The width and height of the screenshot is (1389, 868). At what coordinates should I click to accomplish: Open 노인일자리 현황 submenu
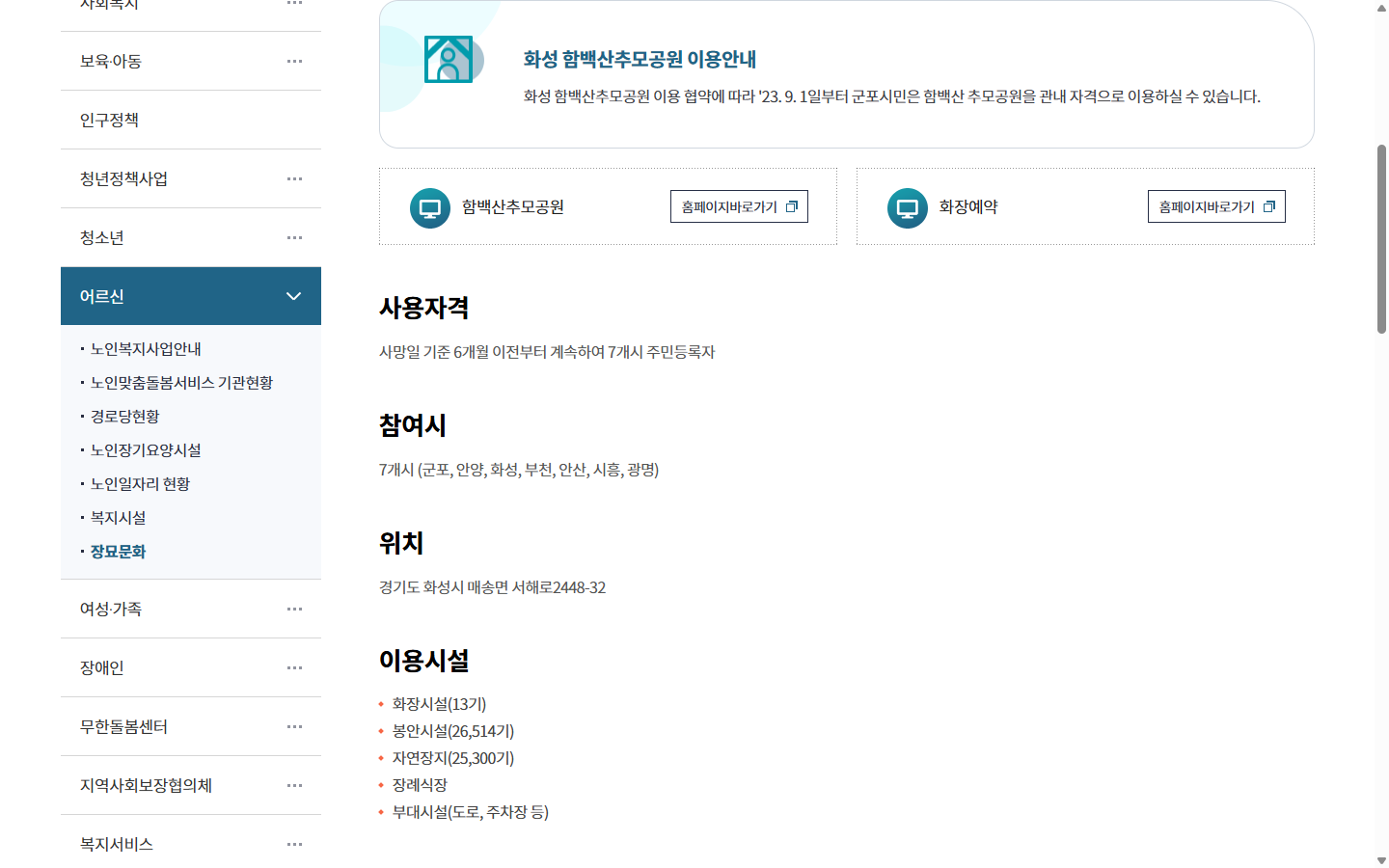[x=140, y=484]
